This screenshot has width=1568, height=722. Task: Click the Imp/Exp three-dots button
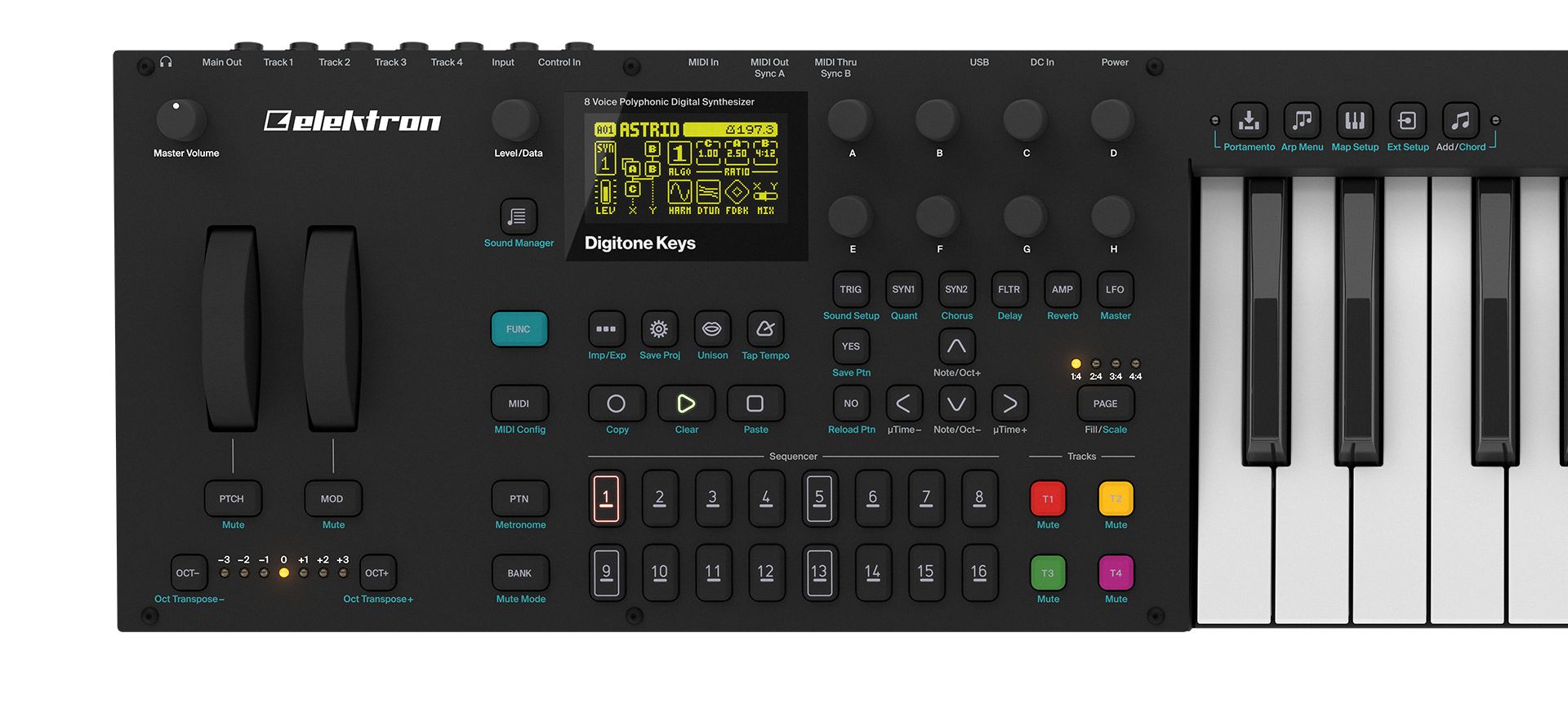(x=606, y=329)
